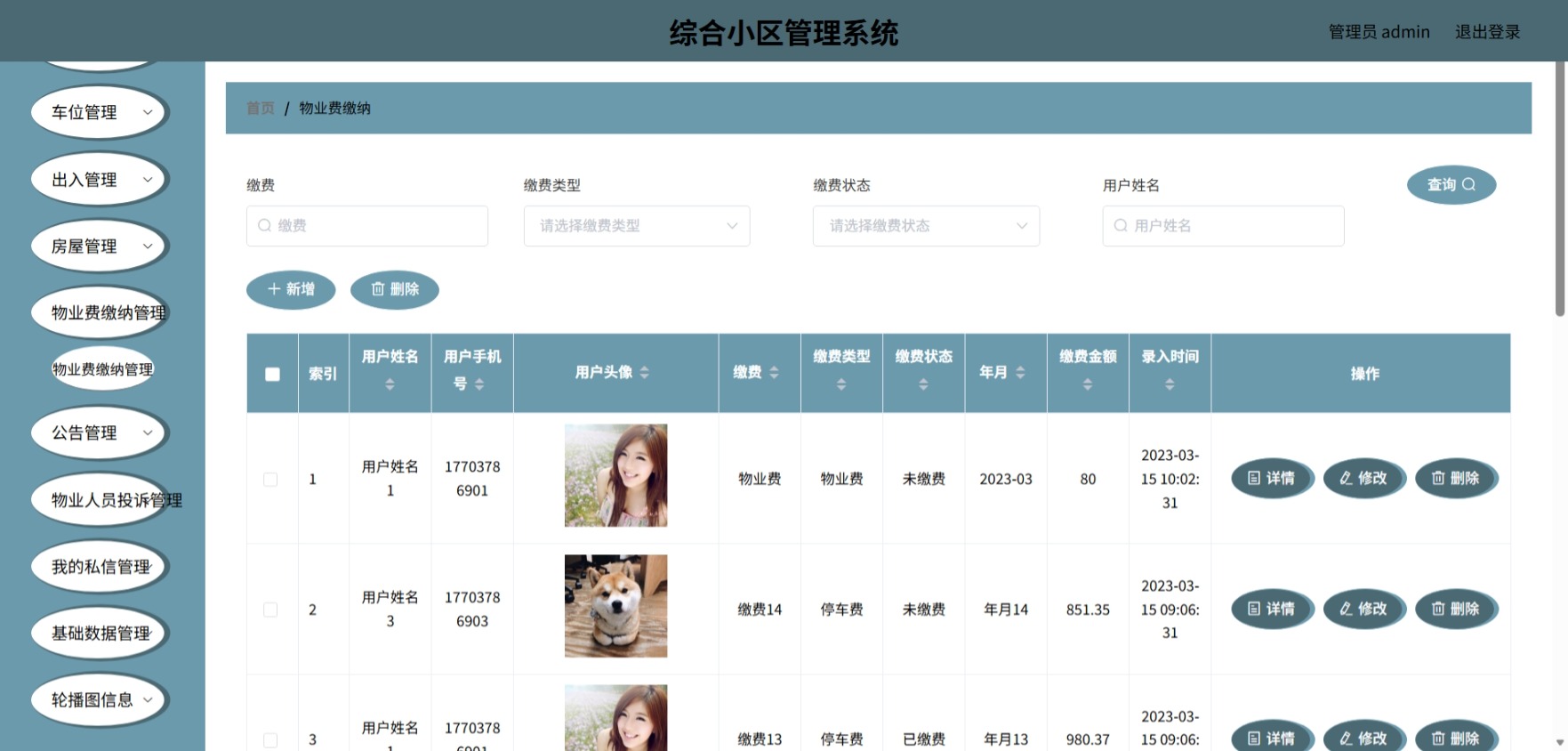
Task: Open the 物业人员投诉管理 menu
Action: [x=100, y=500]
